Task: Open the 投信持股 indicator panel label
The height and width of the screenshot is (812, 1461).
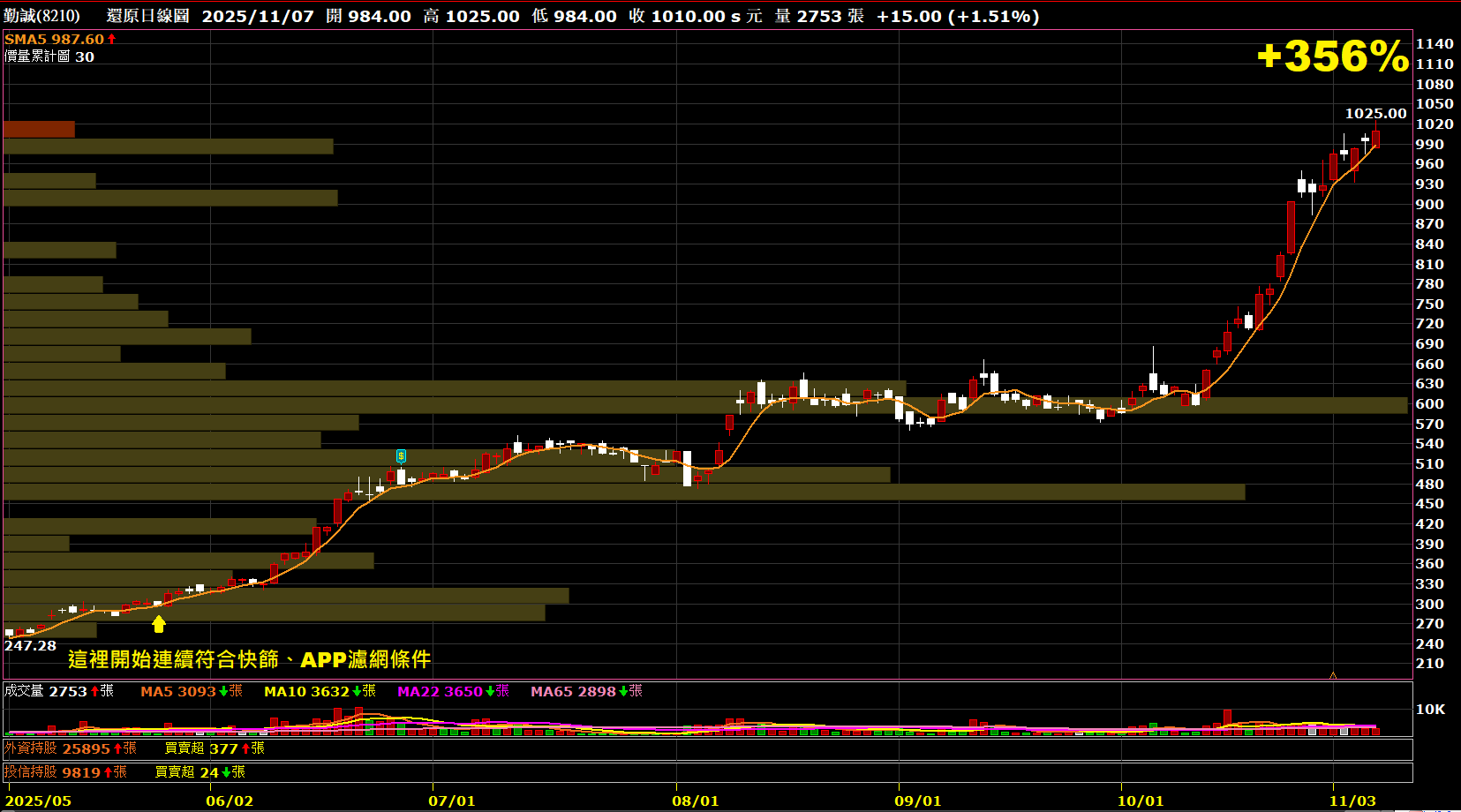Action: (x=31, y=772)
